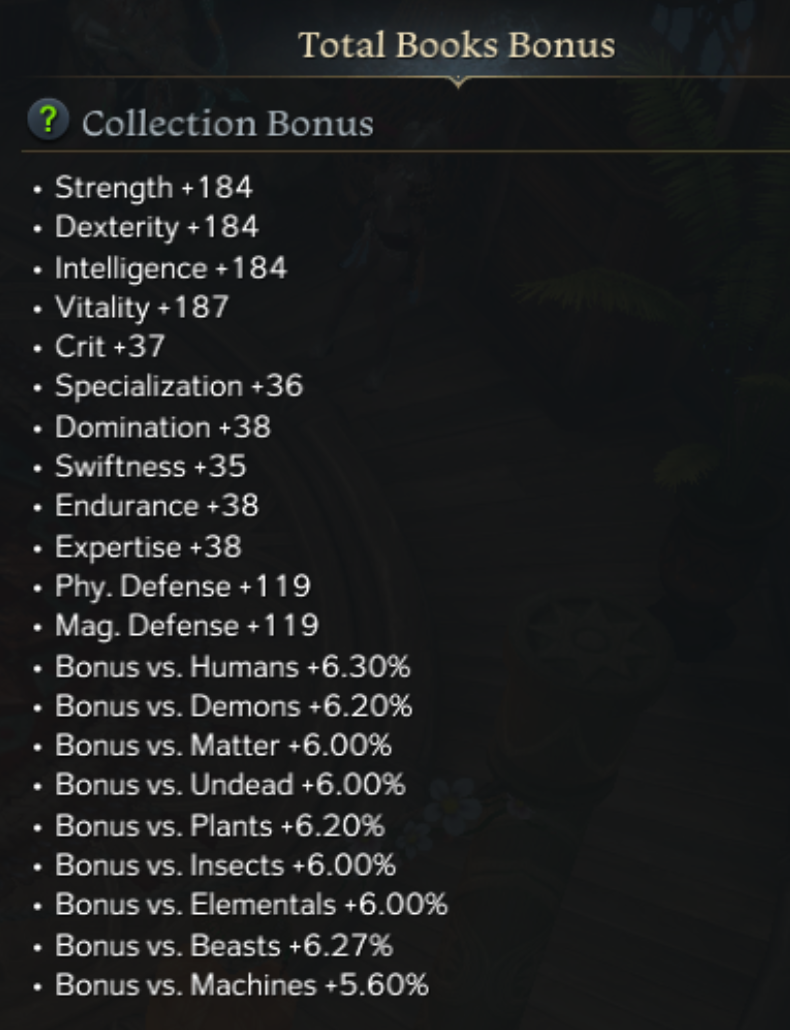Select the Swiftness +35 entry

[x=150, y=467]
